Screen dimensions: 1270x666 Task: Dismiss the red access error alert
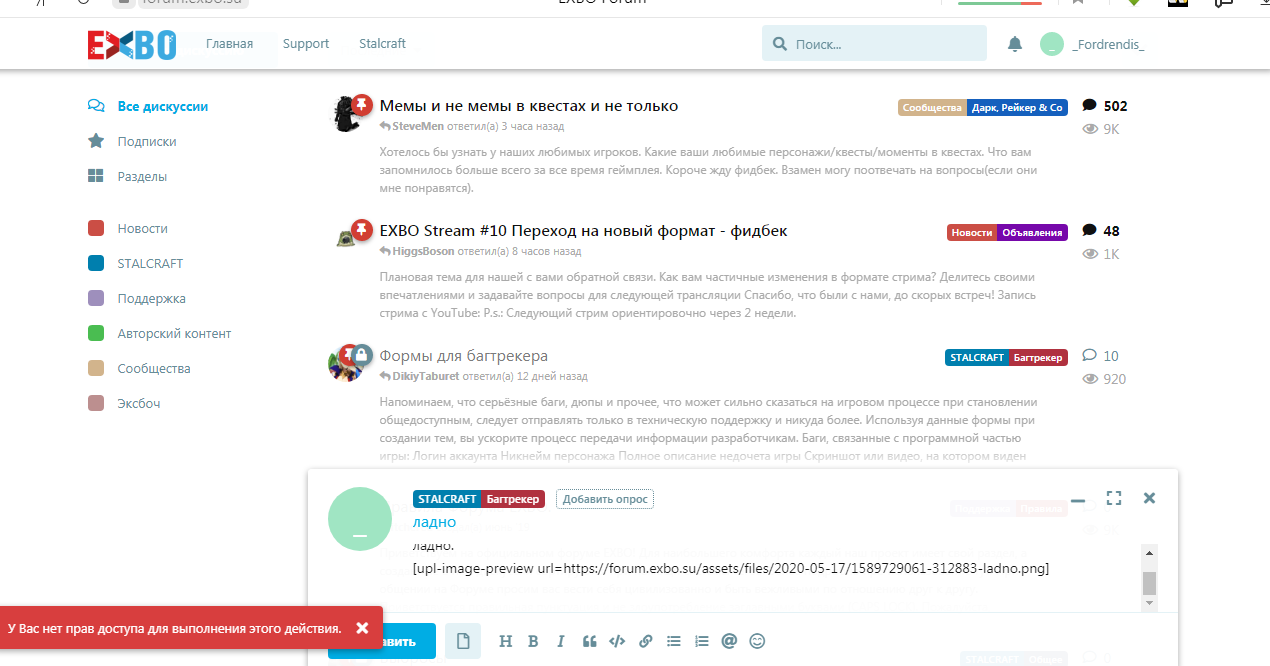point(362,628)
